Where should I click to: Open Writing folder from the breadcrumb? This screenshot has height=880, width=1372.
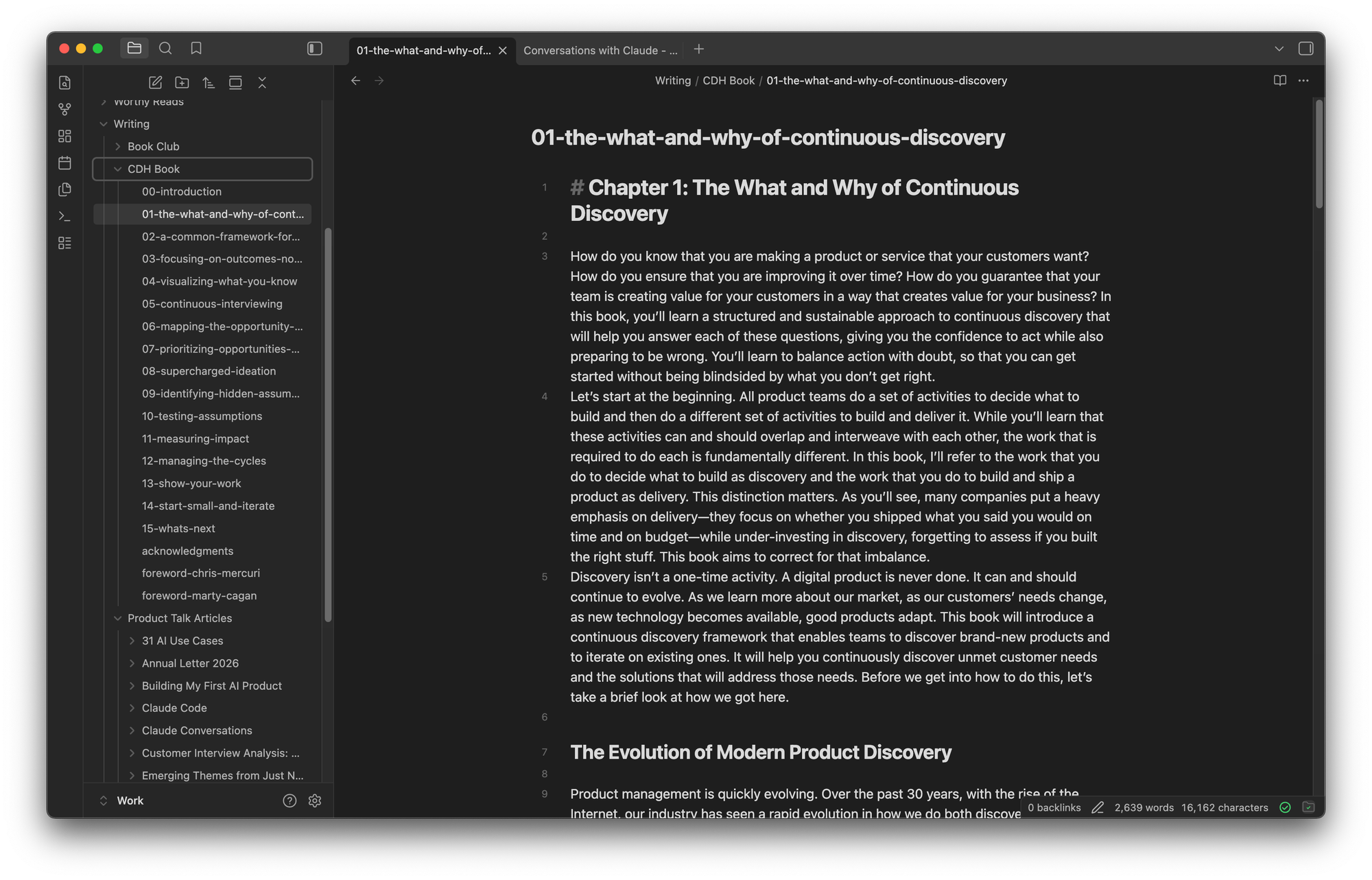coord(672,80)
